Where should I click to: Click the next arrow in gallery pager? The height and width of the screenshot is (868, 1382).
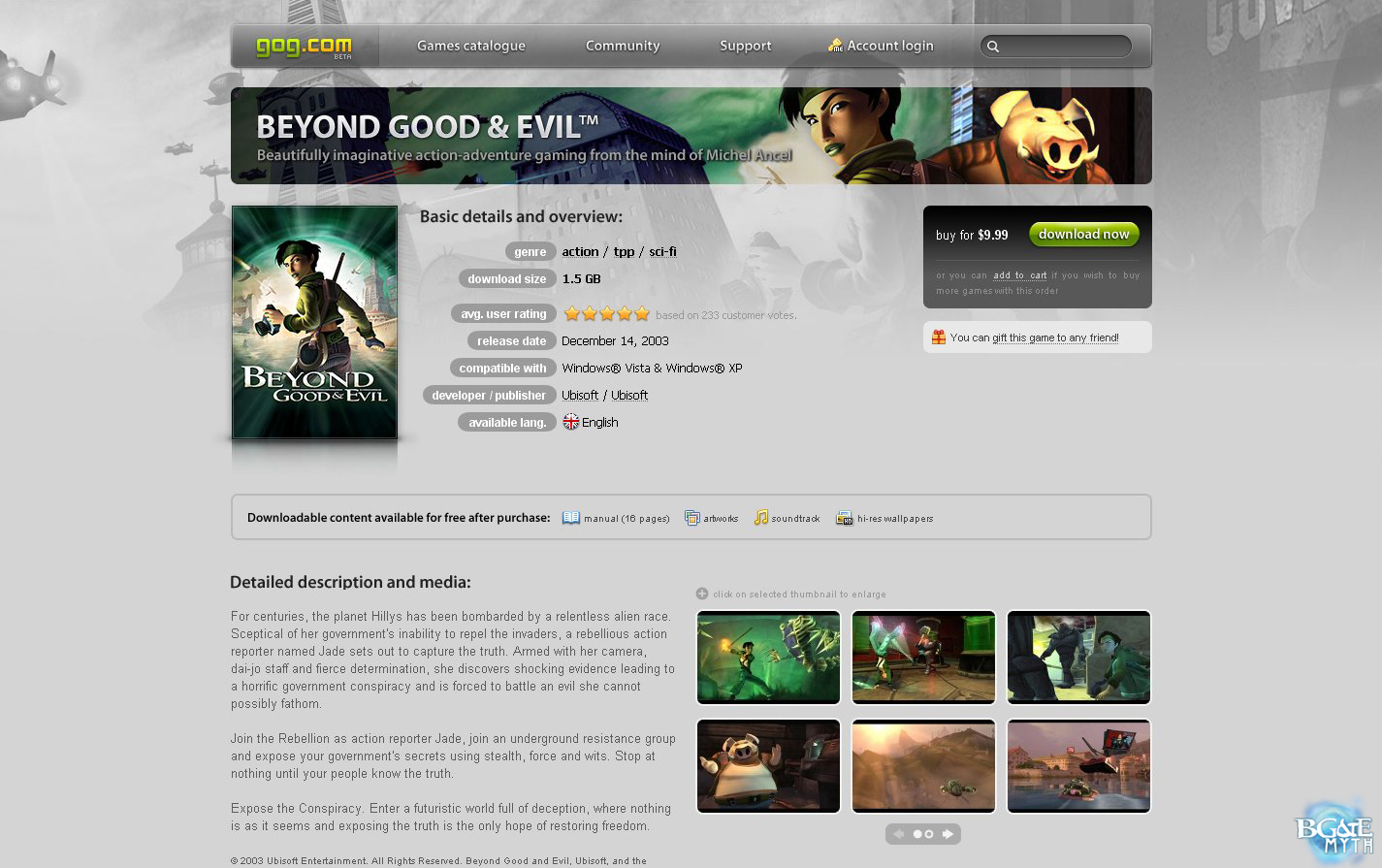tap(947, 833)
